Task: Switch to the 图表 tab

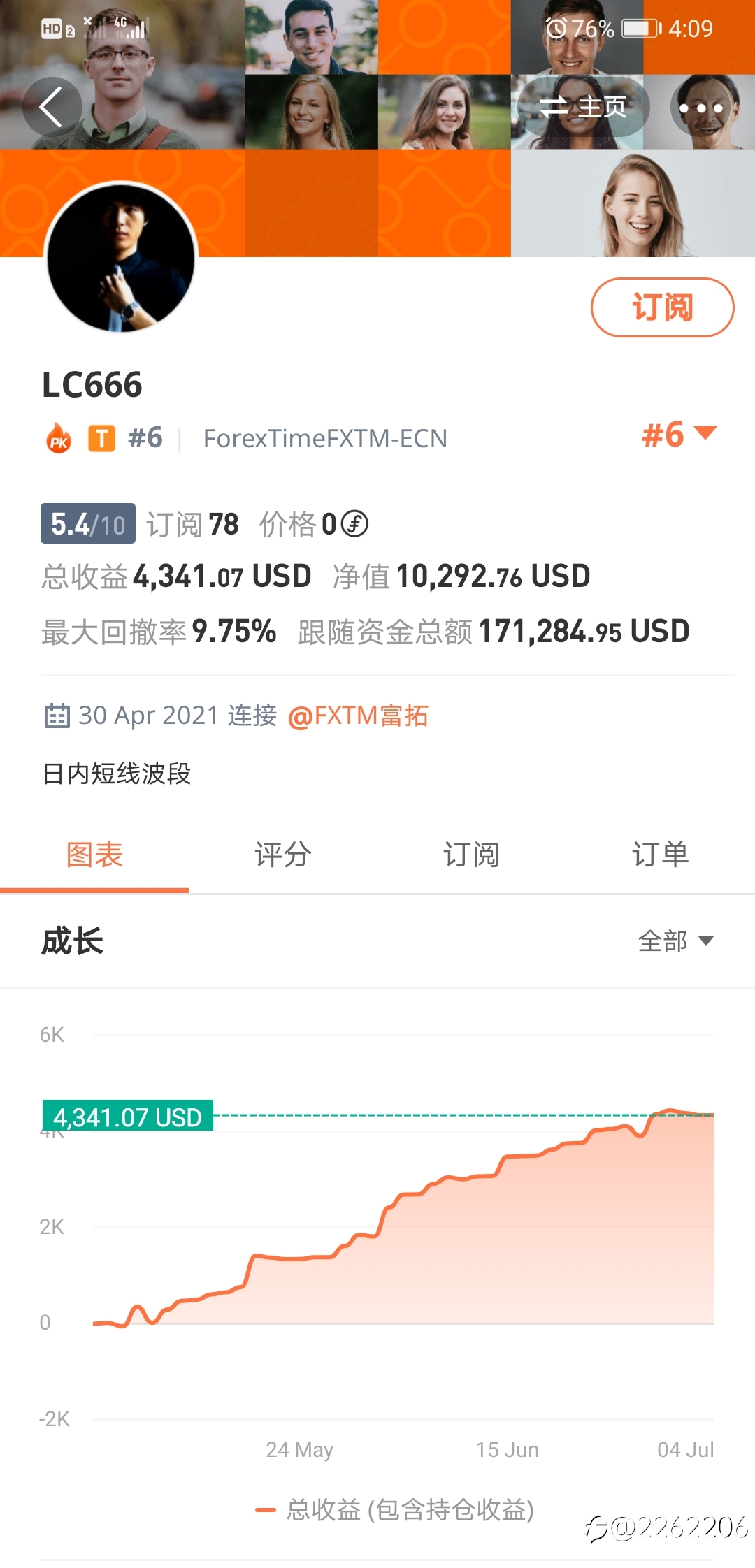Action: [94, 855]
